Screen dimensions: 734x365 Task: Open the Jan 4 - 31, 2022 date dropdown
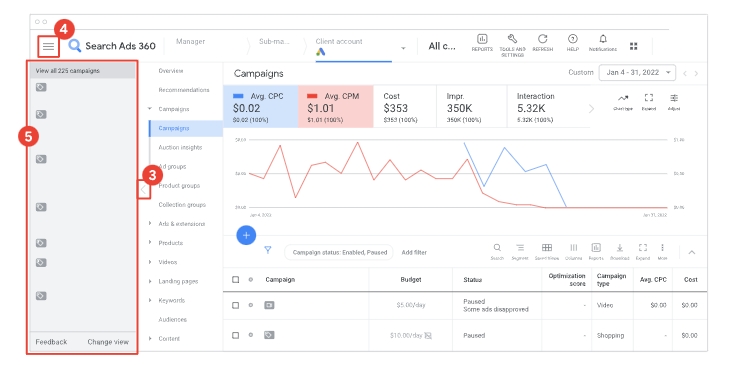coord(637,73)
